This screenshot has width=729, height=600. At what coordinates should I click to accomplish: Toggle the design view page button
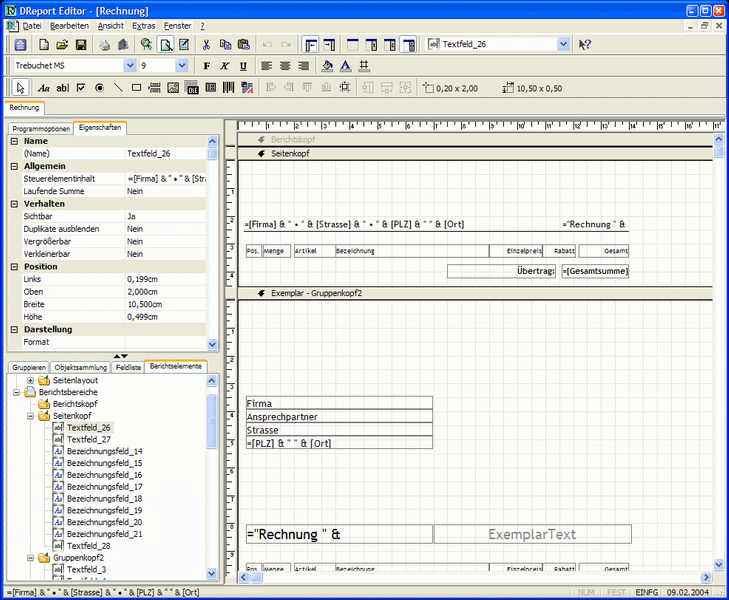tap(166, 45)
